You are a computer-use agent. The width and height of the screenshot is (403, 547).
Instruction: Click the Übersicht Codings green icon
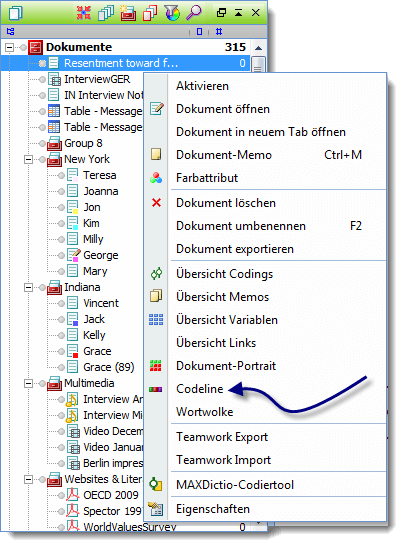[156, 274]
